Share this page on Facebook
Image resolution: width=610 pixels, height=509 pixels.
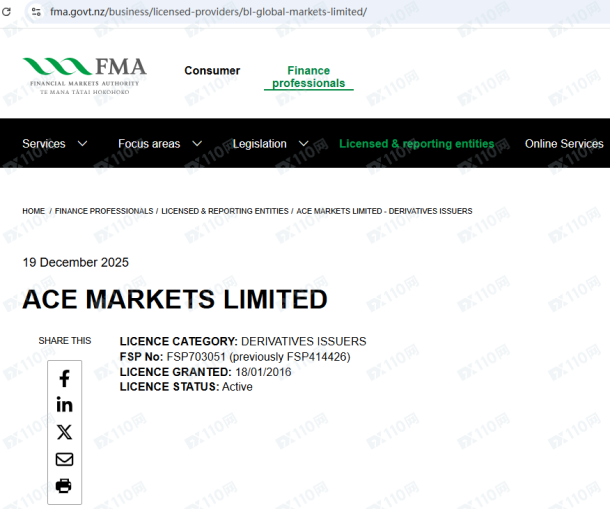click(x=65, y=378)
